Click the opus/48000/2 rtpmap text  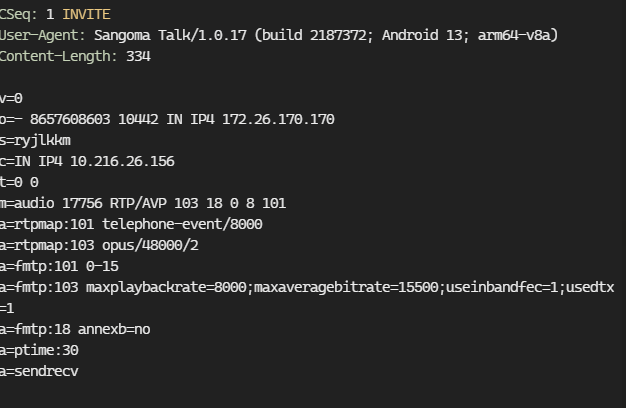point(151,246)
